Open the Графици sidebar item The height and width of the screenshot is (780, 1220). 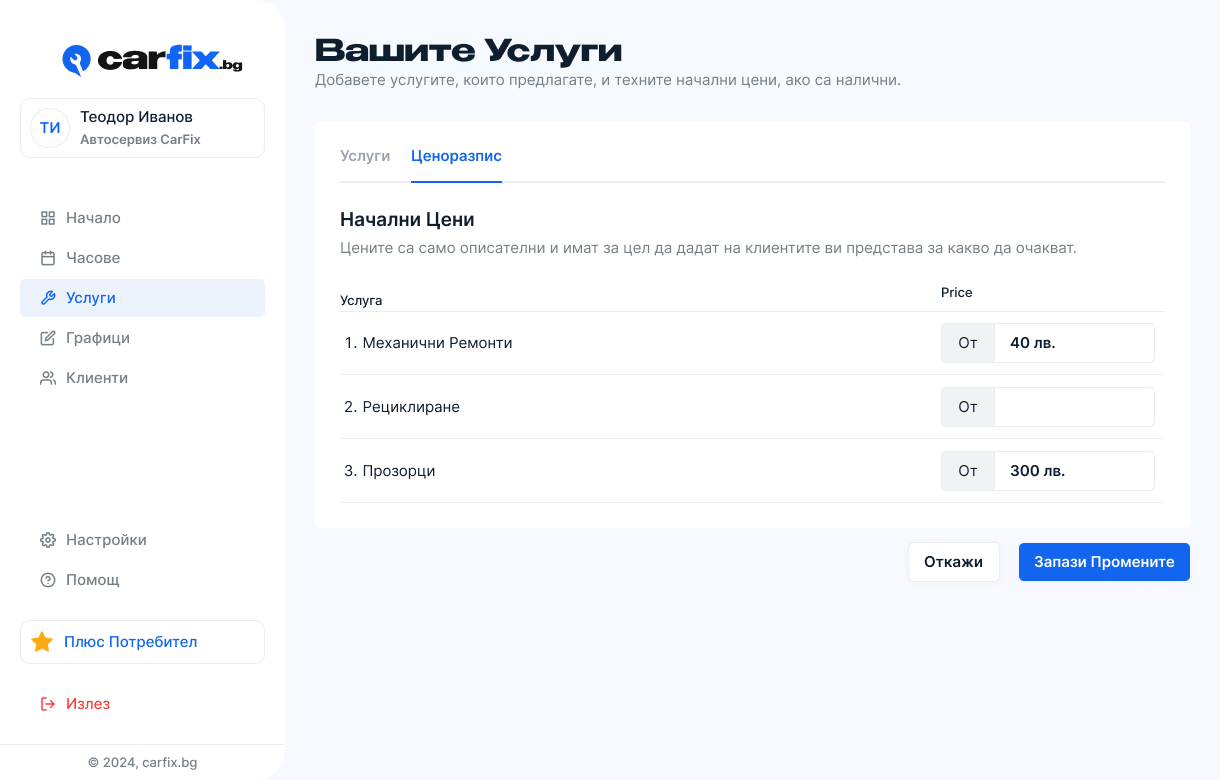click(142, 338)
